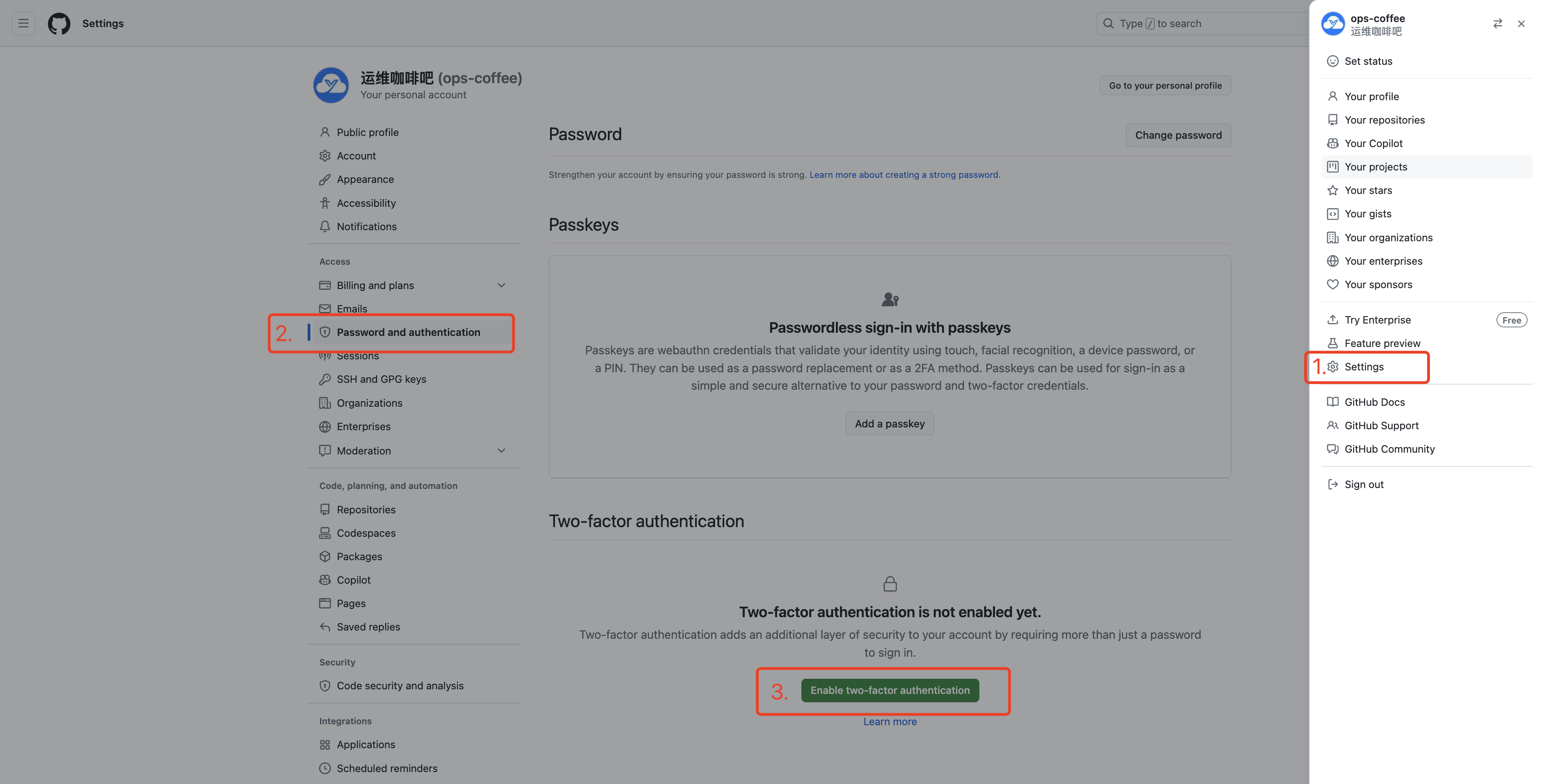Click the Free badge beside Try Enterprise

(1511, 320)
